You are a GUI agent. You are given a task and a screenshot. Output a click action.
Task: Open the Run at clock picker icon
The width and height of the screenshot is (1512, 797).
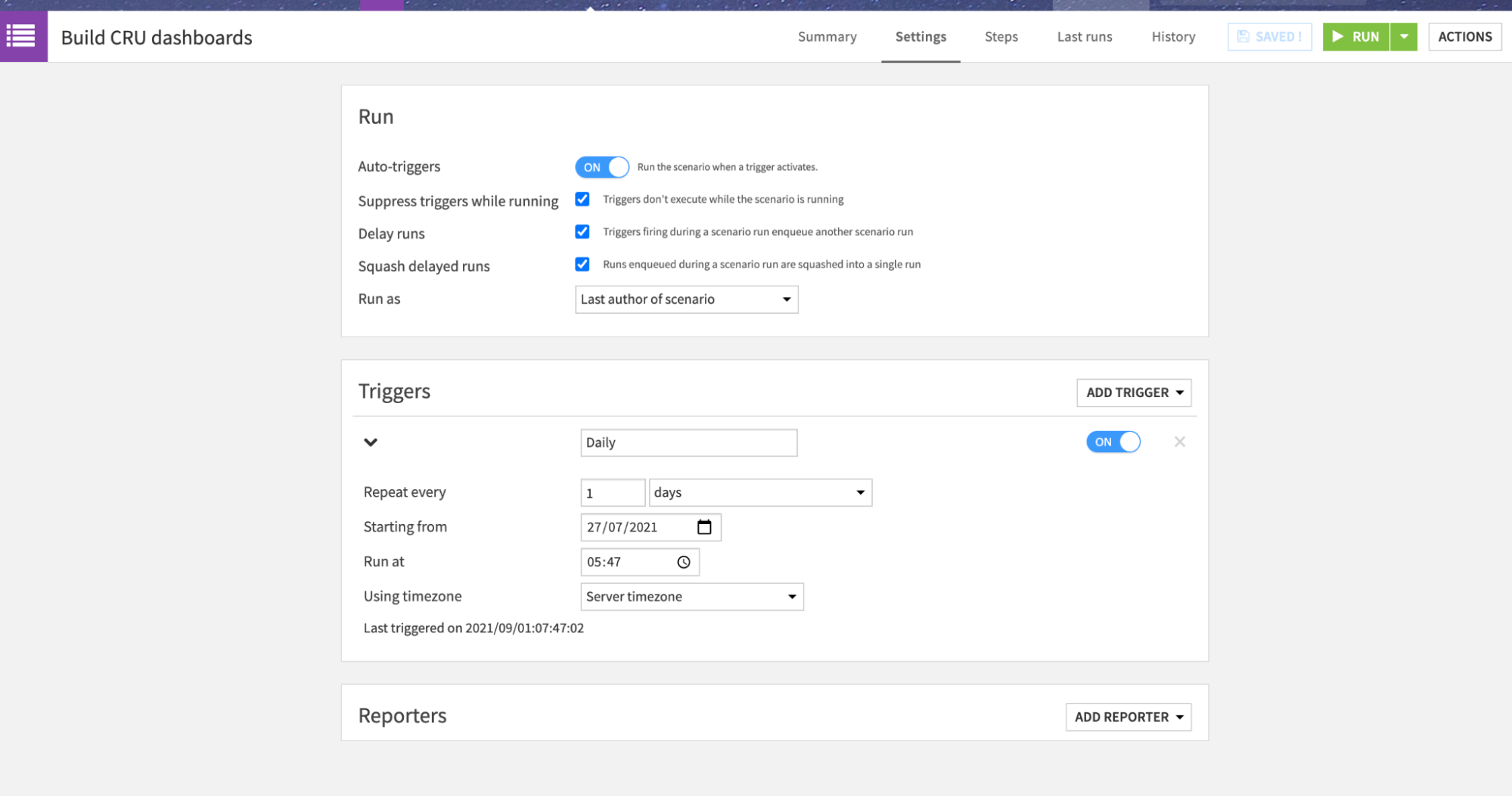click(x=684, y=562)
